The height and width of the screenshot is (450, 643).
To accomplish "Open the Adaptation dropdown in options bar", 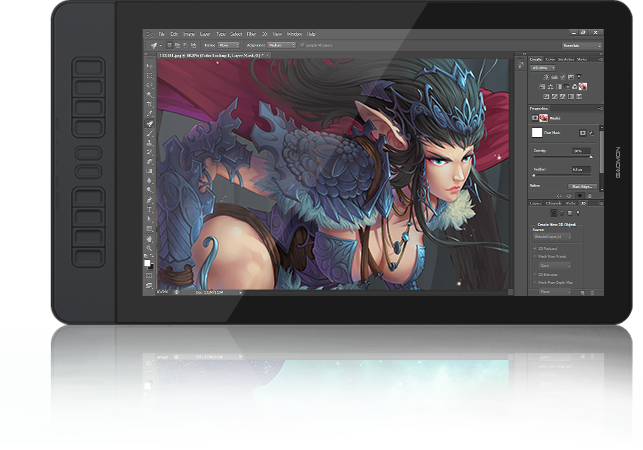I will point(280,45).
